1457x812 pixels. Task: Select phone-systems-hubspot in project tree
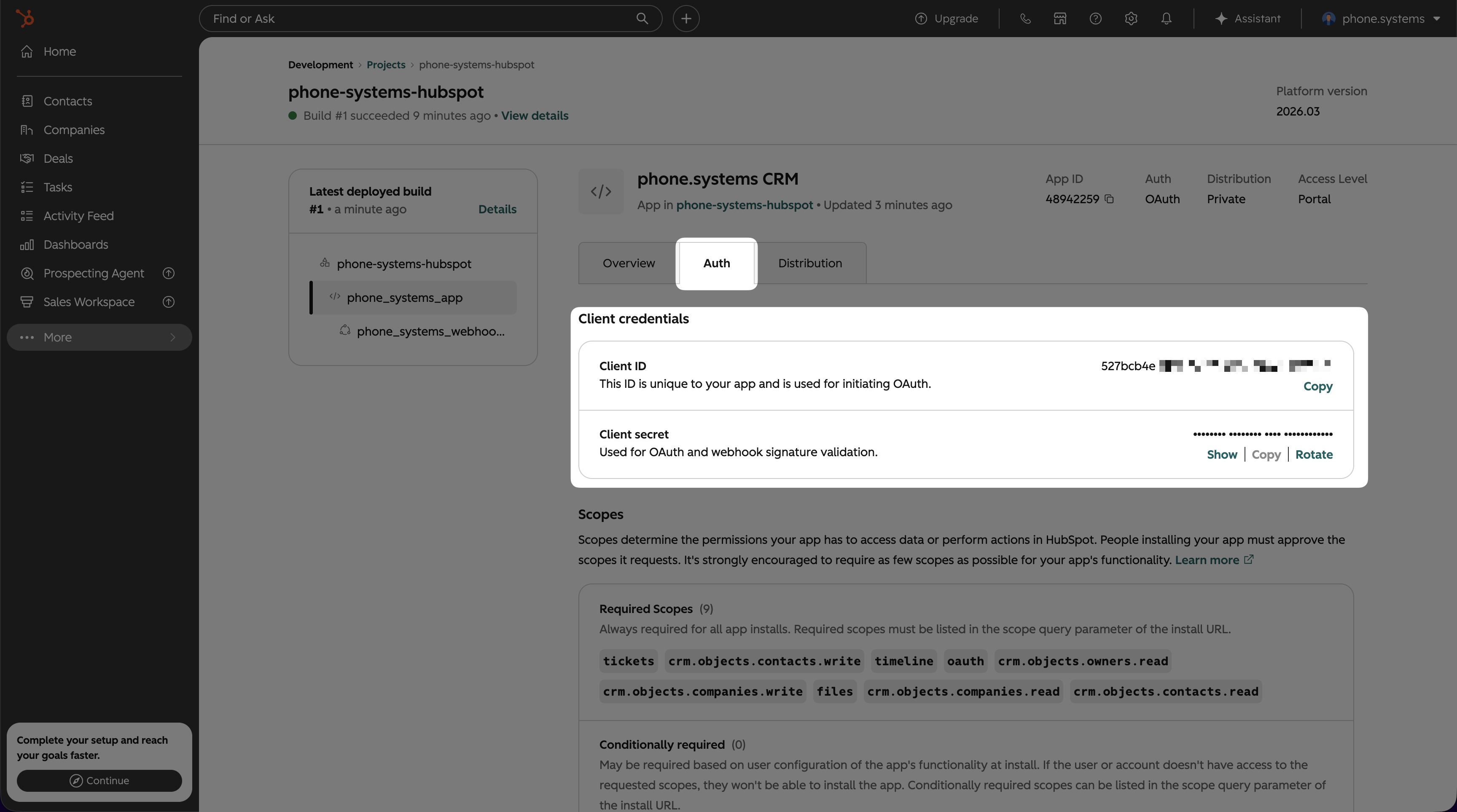[404, 264]
